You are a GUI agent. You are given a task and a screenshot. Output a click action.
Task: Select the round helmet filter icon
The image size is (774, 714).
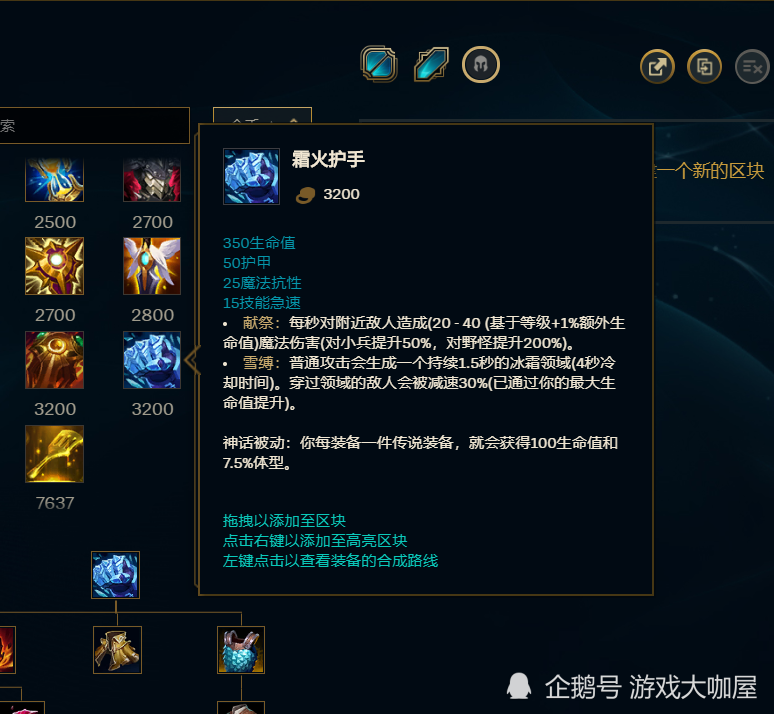point(481,65)
